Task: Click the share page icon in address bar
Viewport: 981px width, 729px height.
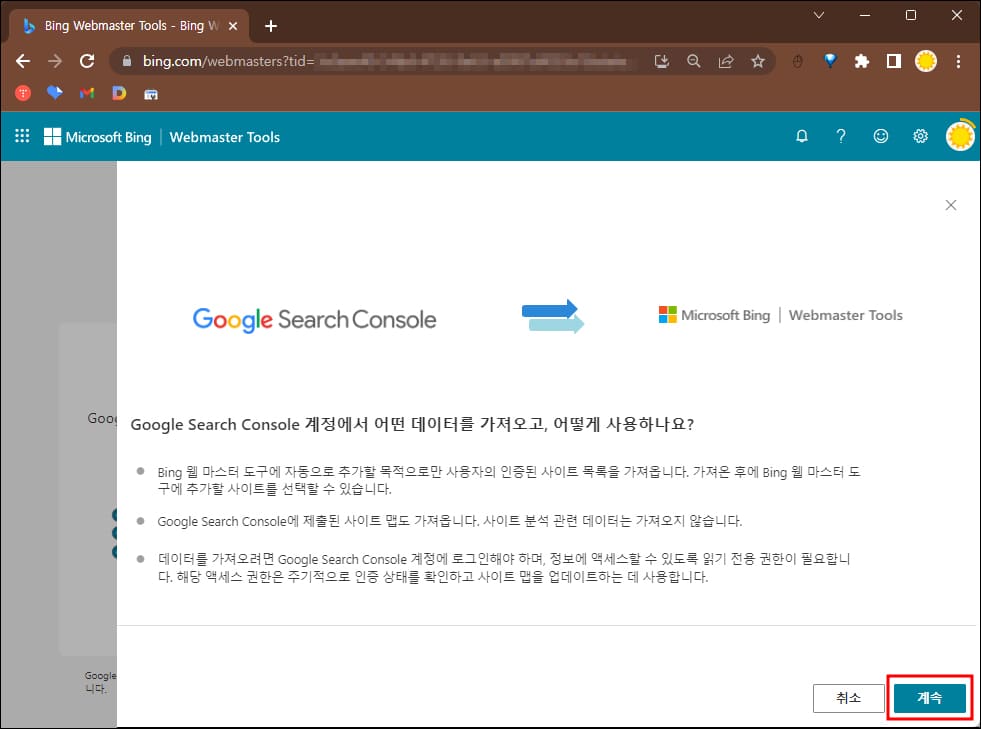Action: click(x=726, y=61)
